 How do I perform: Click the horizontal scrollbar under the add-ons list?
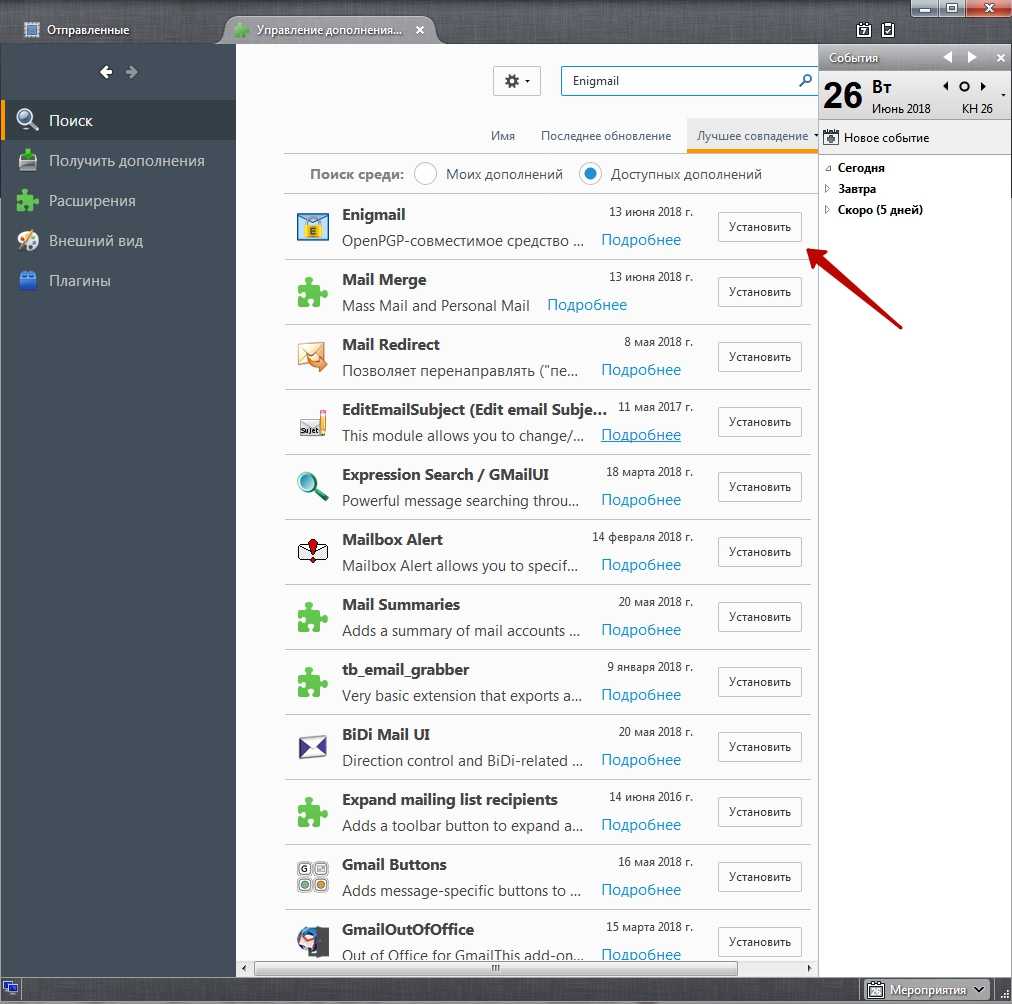(495, 969)
